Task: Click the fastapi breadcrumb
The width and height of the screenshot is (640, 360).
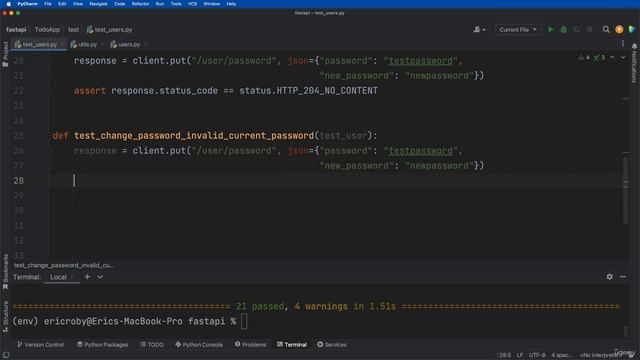Action: coord(16,29)
